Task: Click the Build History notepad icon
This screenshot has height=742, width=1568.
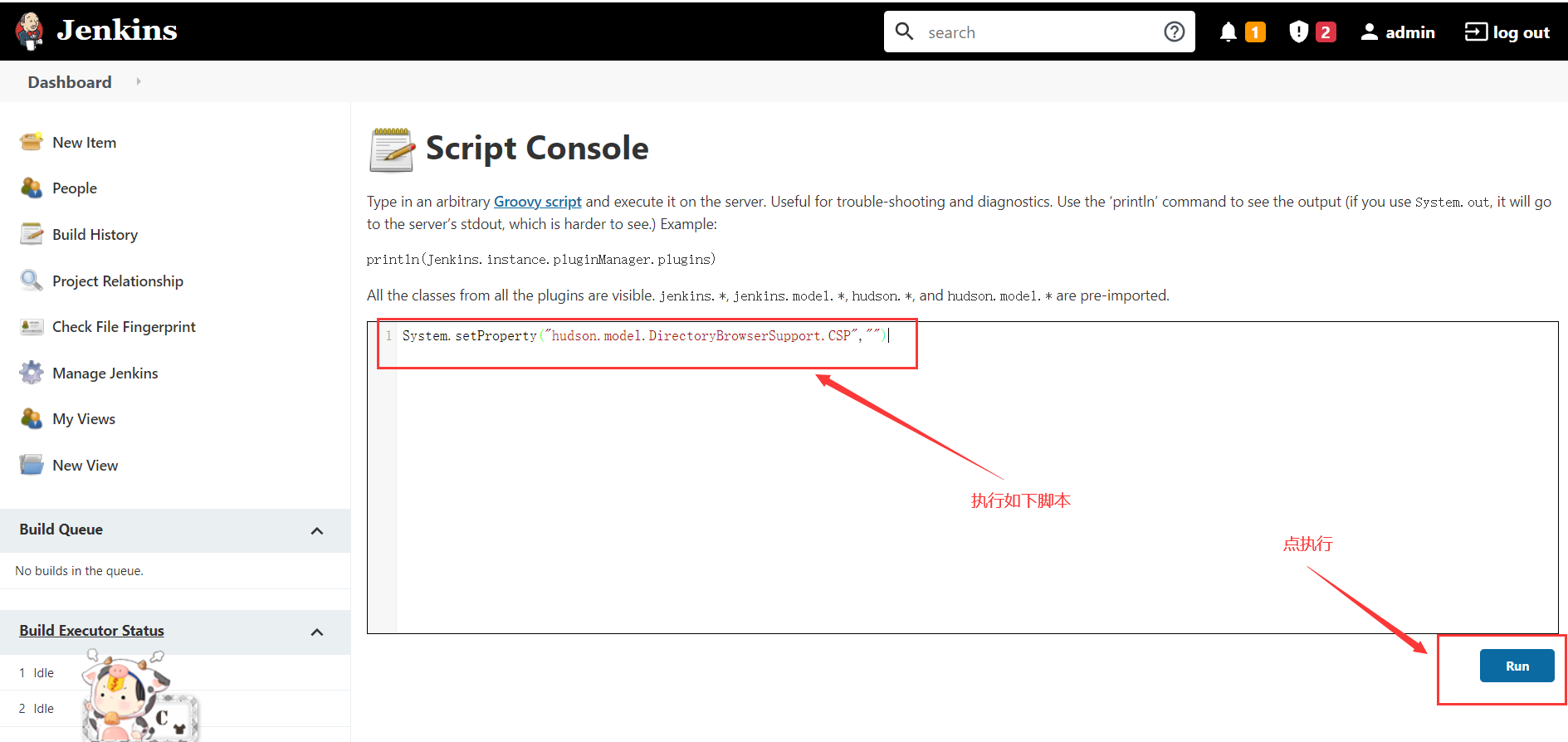Action: [x=32, y=234]
